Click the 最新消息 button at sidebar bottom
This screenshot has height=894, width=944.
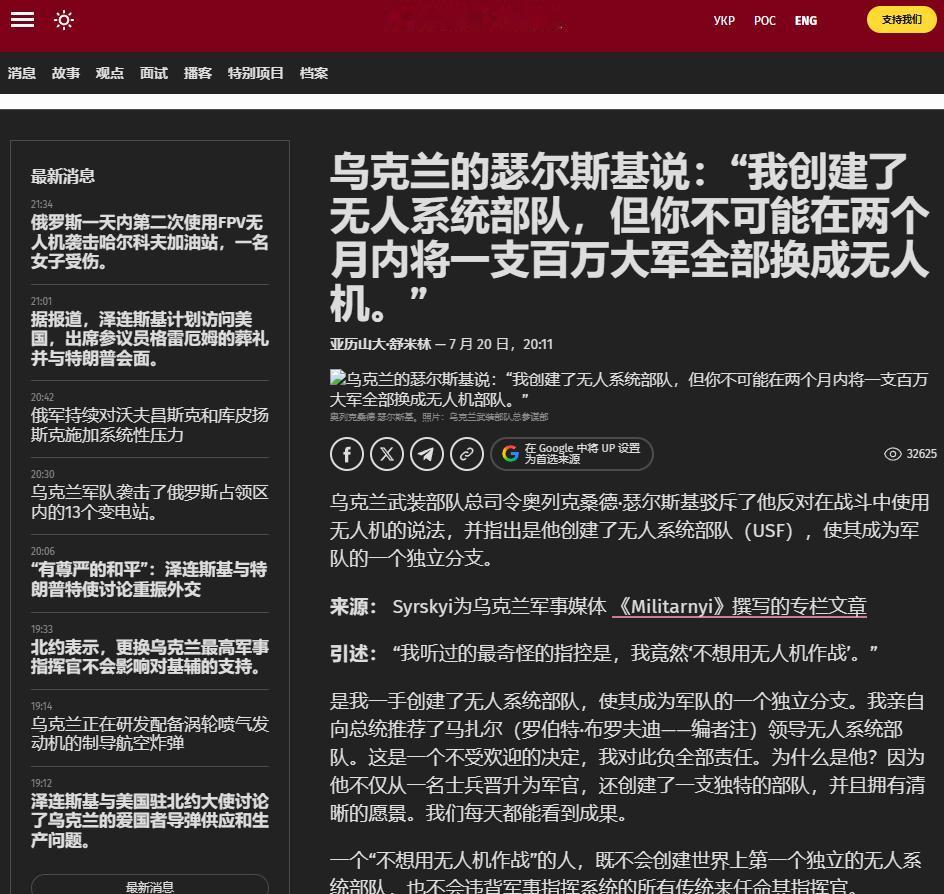pyautogui.click(x=149, y=886)
